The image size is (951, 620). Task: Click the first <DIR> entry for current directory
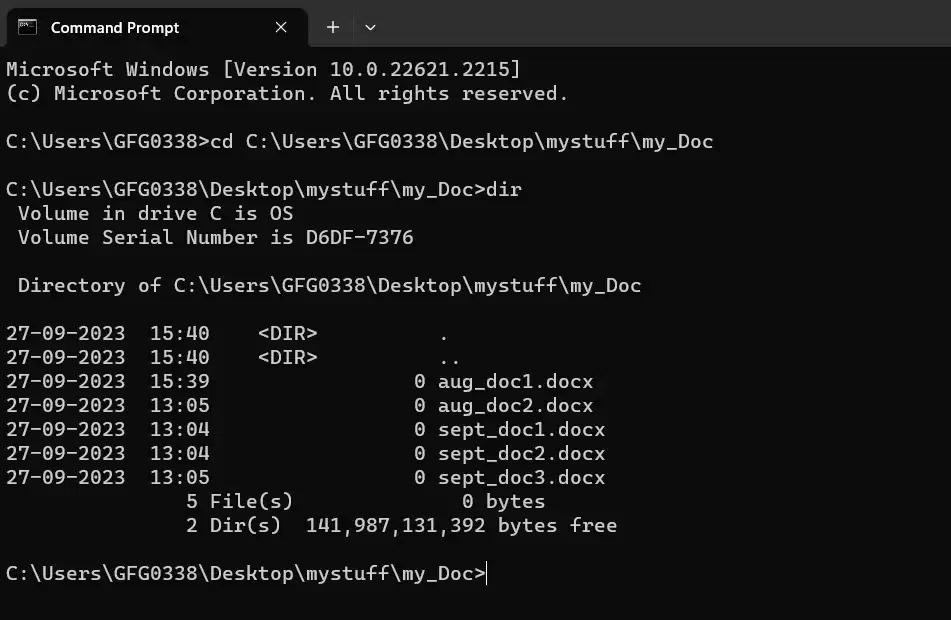point(287,333)
